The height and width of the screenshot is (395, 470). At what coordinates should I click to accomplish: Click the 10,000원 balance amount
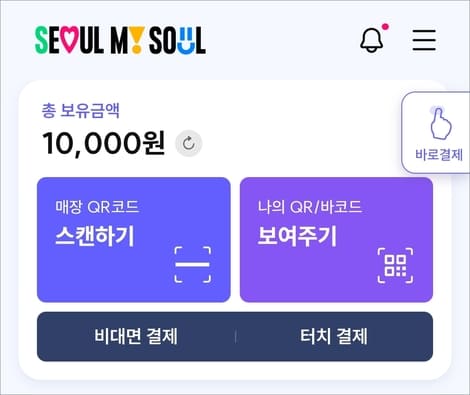[x=103, y=143]
